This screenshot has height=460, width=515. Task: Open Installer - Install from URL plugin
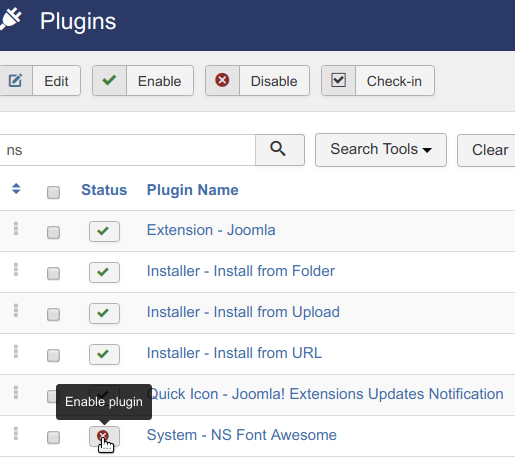234,353
